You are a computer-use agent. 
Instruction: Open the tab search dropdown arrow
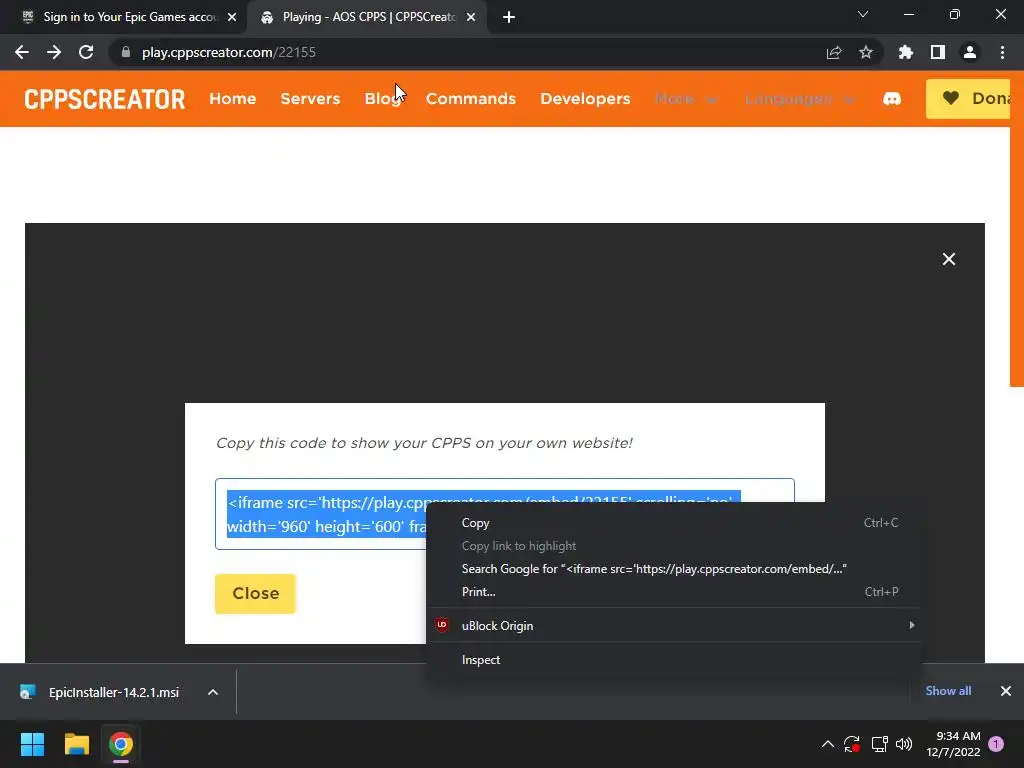pyautogui.click(x=863, y=14)
